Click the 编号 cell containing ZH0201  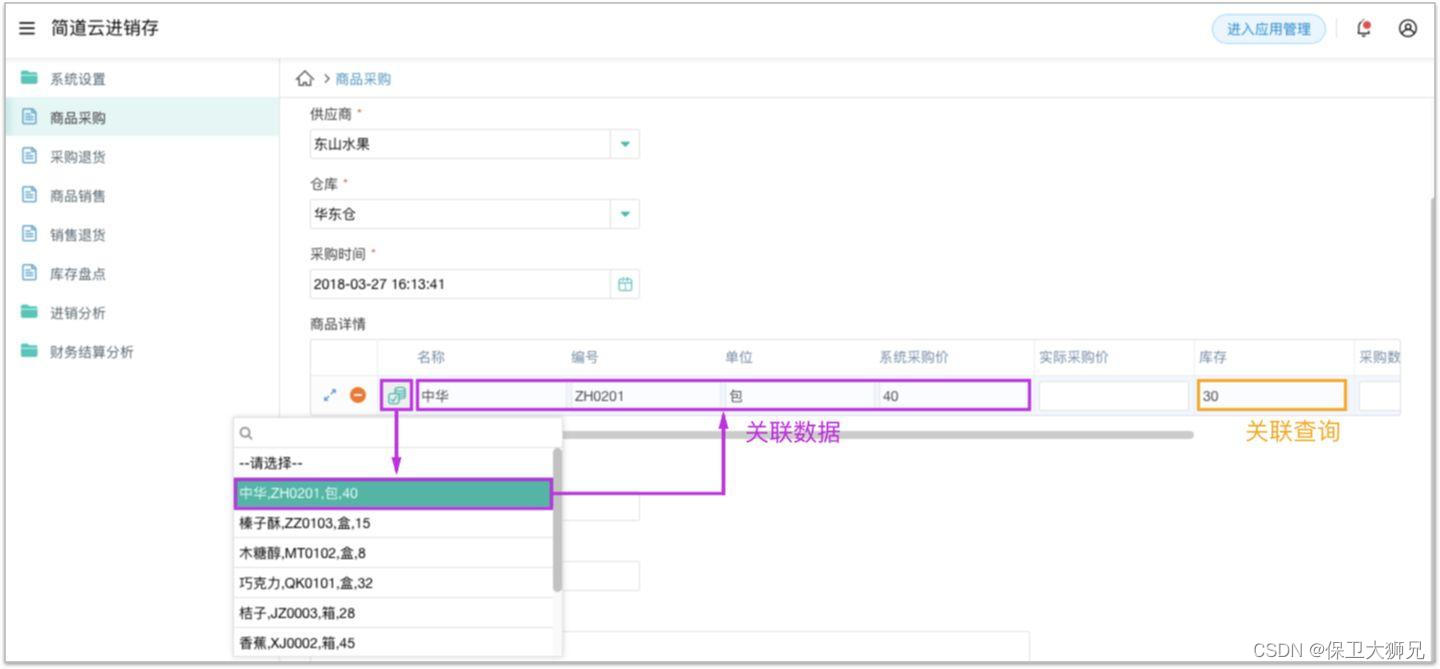(646, 396)
